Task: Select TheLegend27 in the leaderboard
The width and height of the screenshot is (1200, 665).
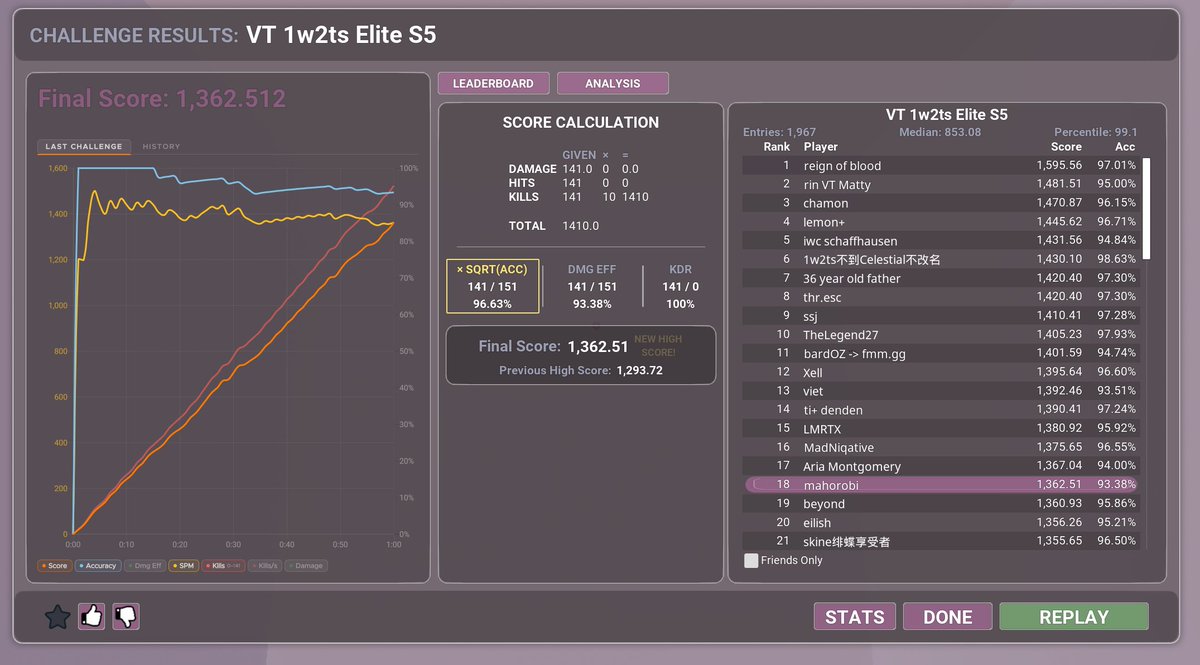Action: (943, 335)
